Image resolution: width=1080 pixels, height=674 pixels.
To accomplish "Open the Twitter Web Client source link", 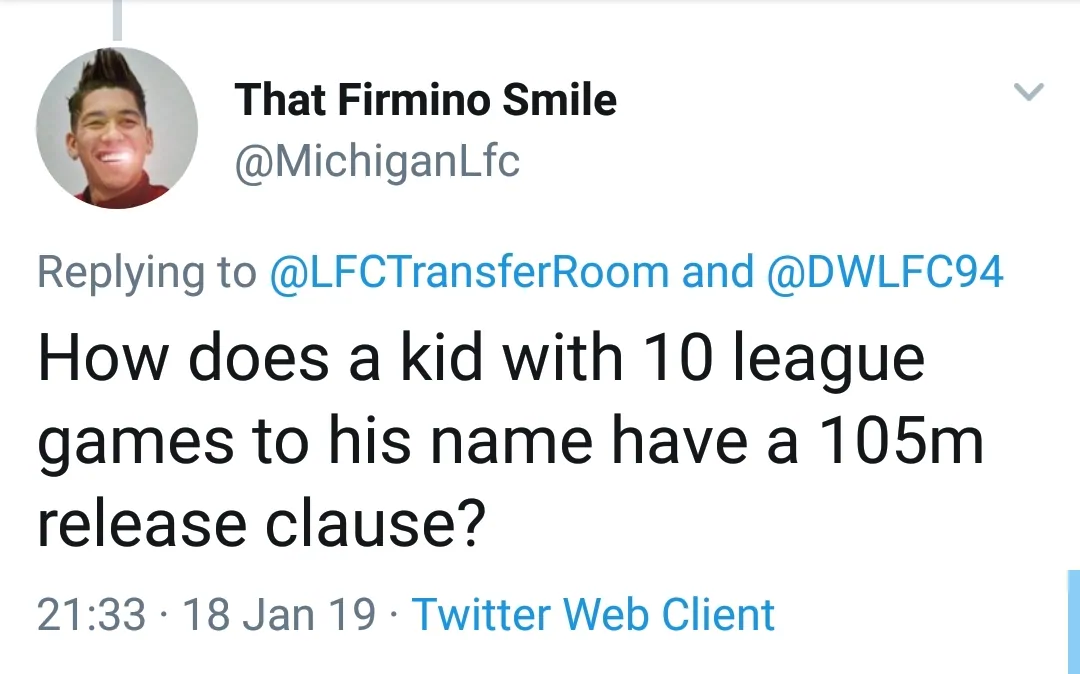I will 593,614.
